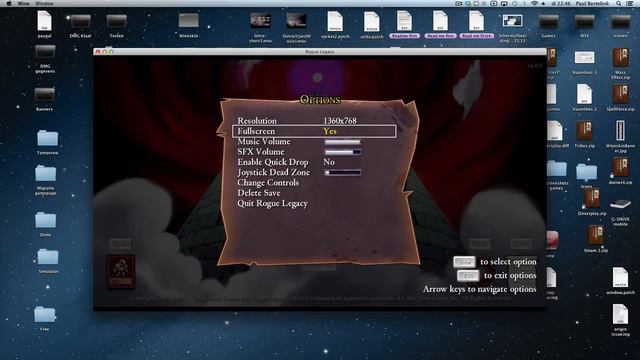Select the Simulator folder on desktop
The image size is (640, 360).
click(x=48, y=257)
